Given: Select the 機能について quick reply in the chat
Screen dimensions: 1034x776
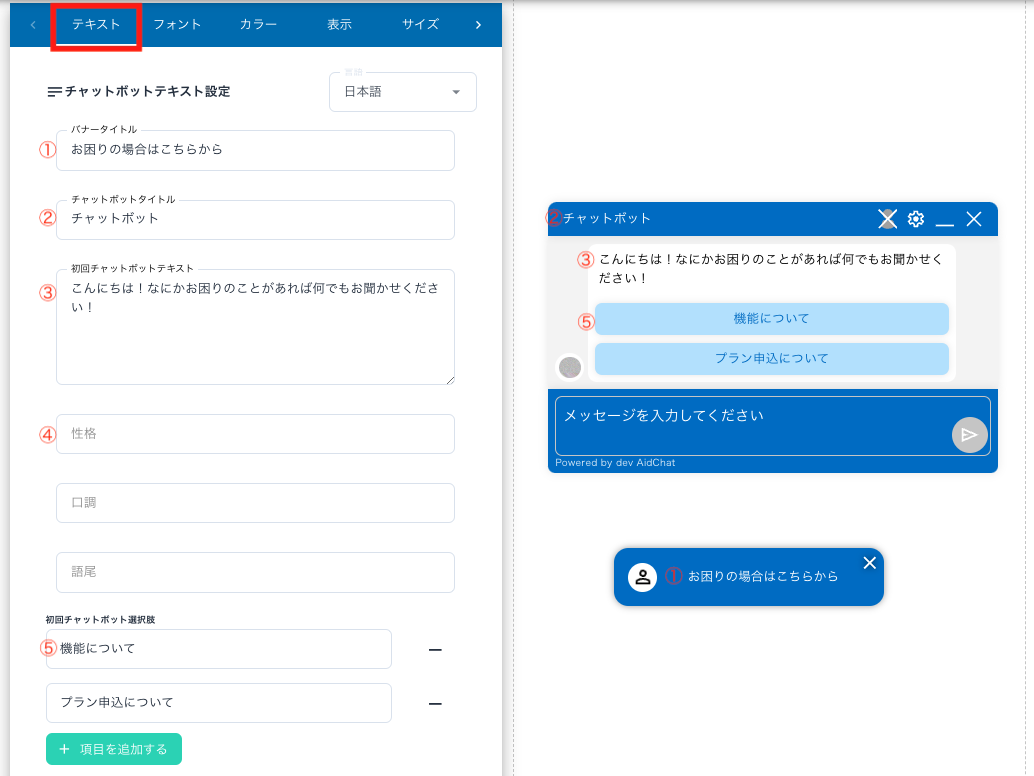Looking at the screenshot, I should coord(771,319).
